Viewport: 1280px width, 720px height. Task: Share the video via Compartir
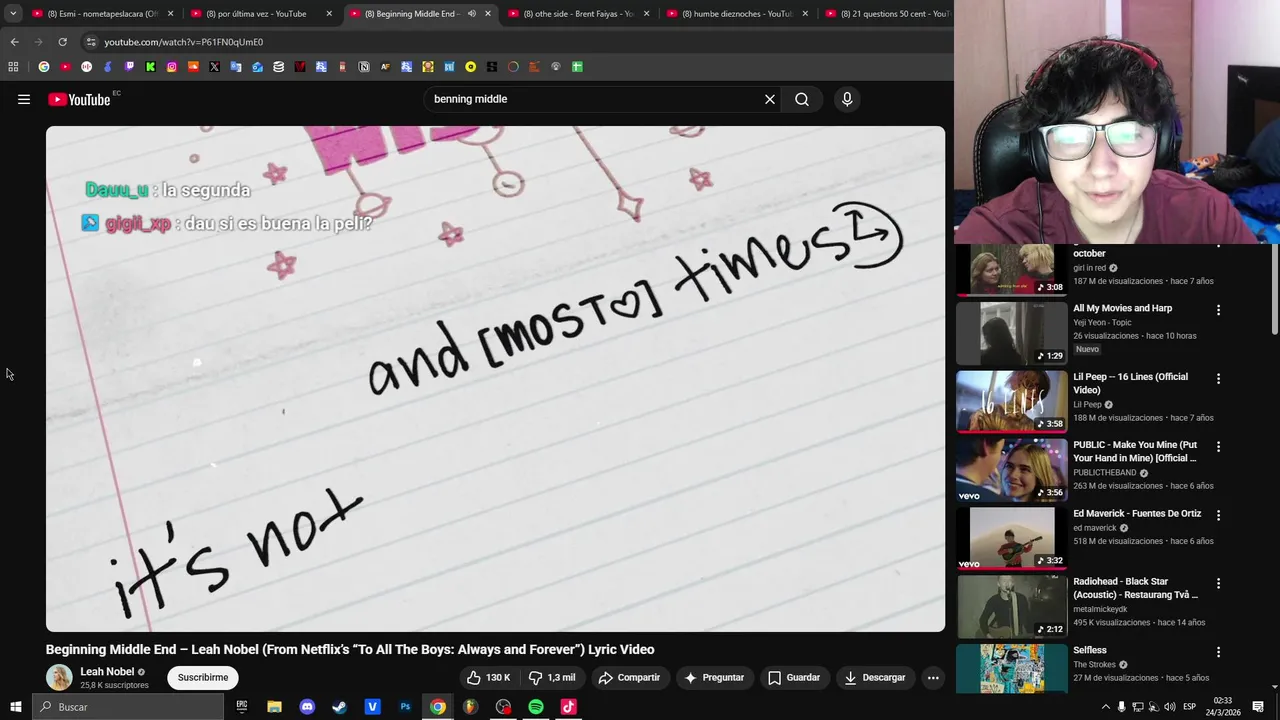pos(629,677)
